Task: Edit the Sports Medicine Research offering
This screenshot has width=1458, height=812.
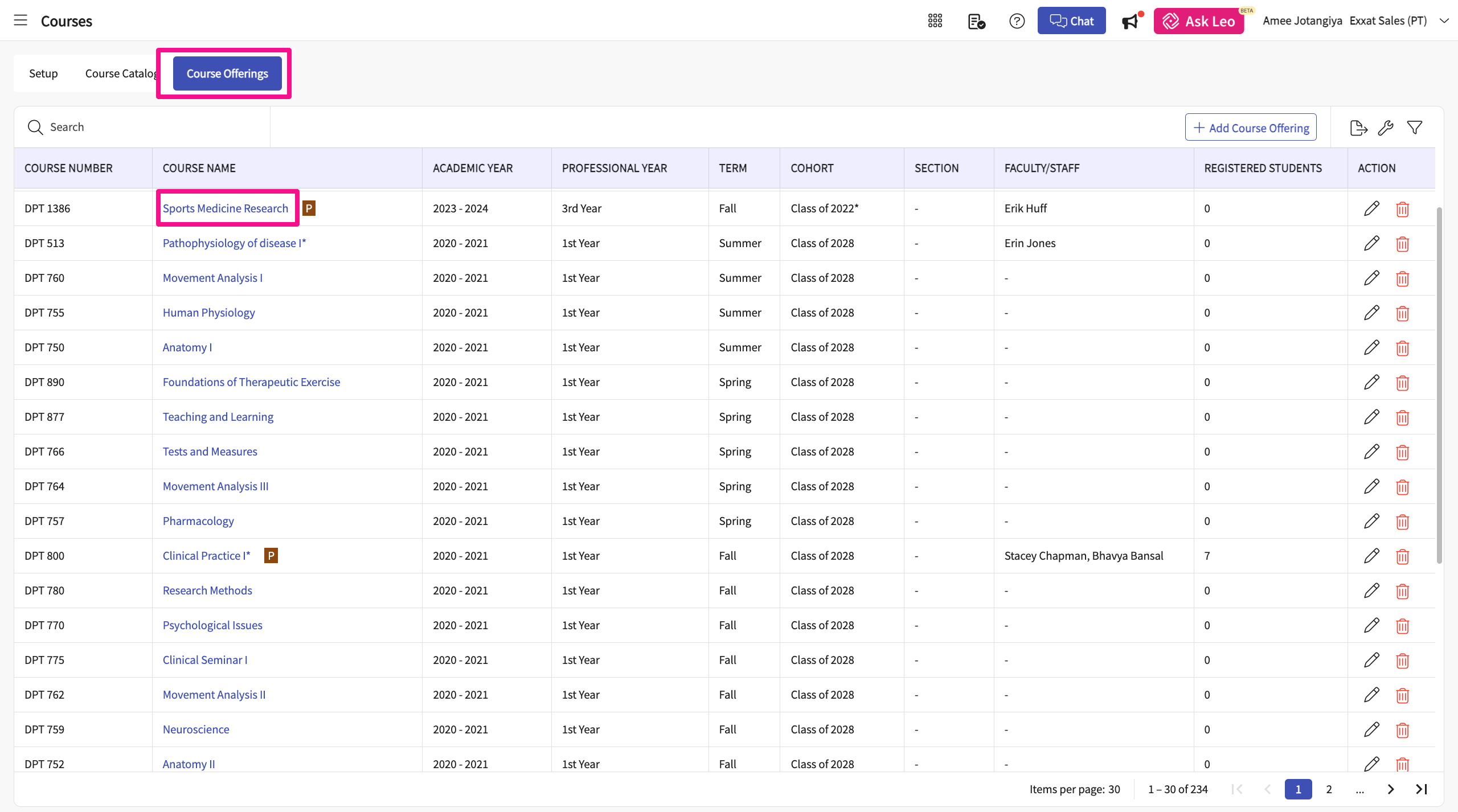Action: 1371,208
